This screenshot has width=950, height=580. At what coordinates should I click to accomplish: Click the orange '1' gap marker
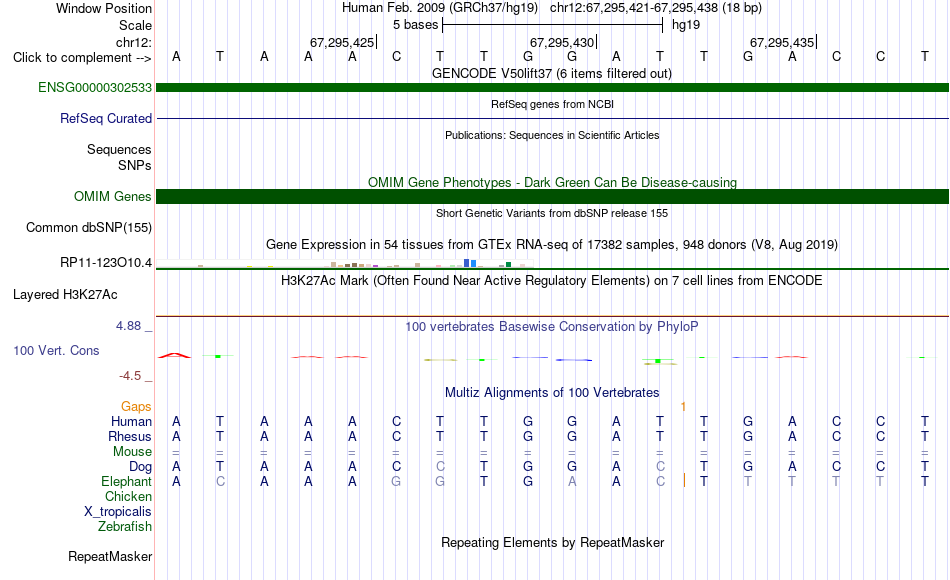(x=683, y=407)
